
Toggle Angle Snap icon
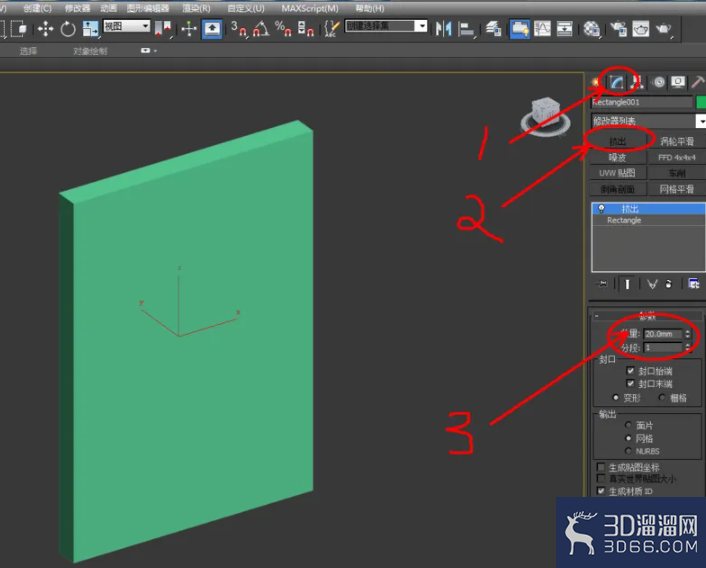coord(261,29)
